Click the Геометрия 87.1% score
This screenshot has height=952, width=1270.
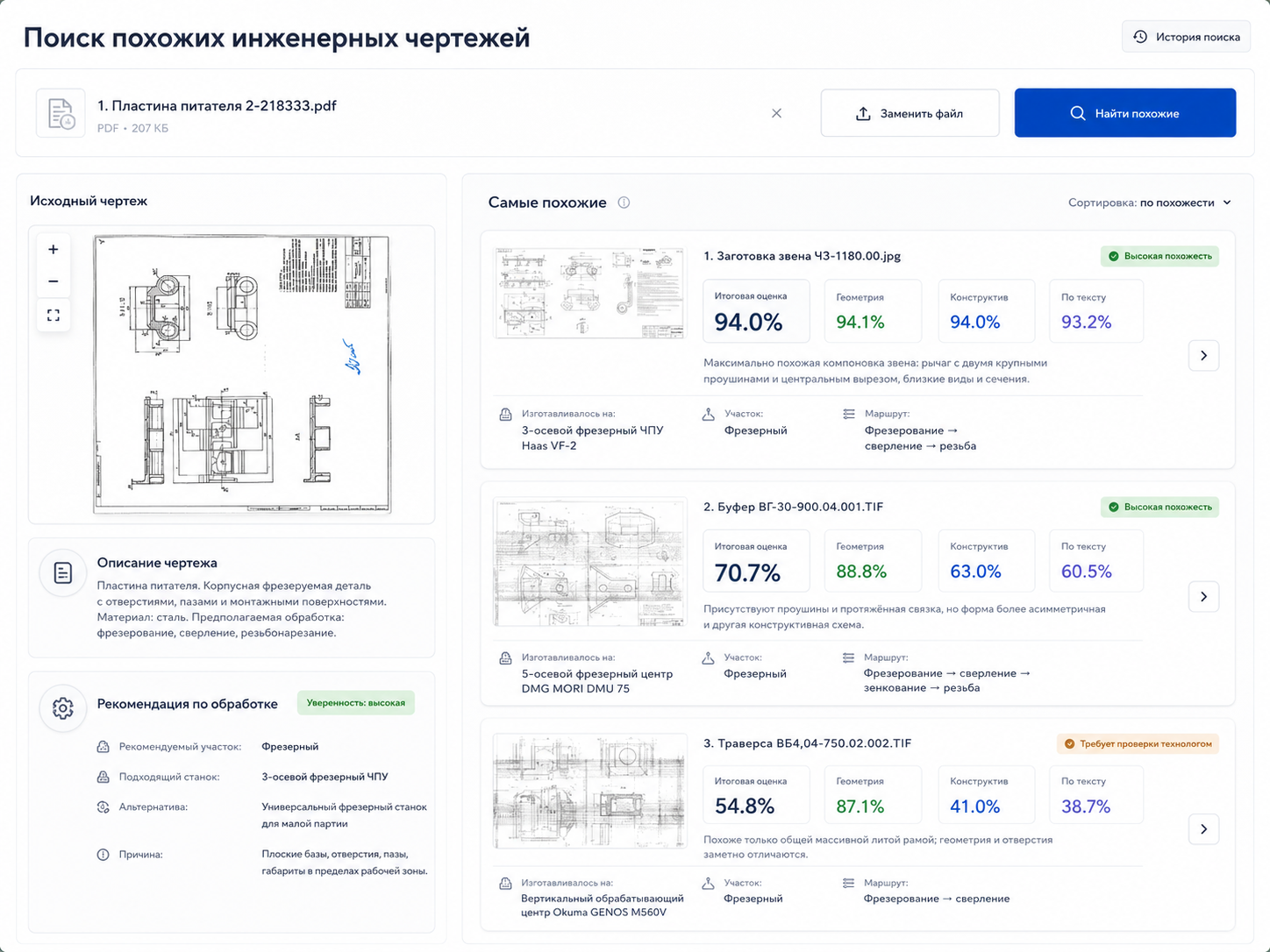point(873,795)
